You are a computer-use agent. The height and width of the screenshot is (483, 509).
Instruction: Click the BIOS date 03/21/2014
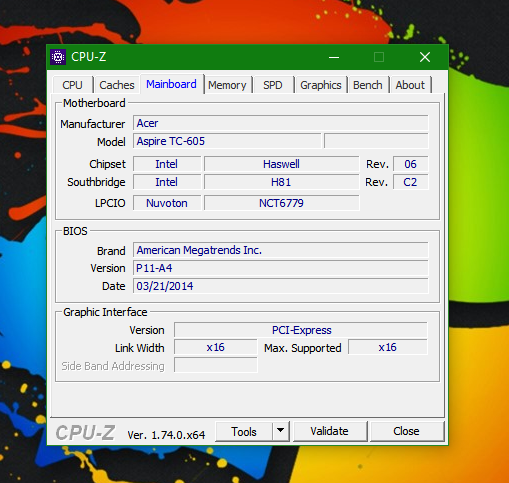(281, 286)
